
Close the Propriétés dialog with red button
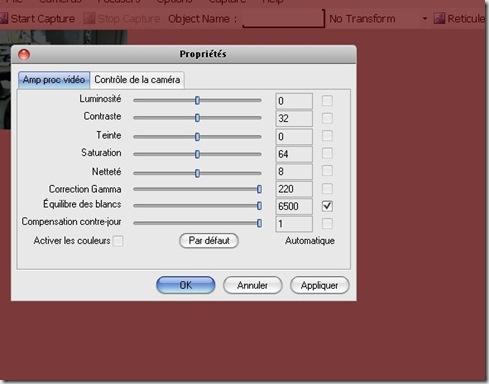24,55
